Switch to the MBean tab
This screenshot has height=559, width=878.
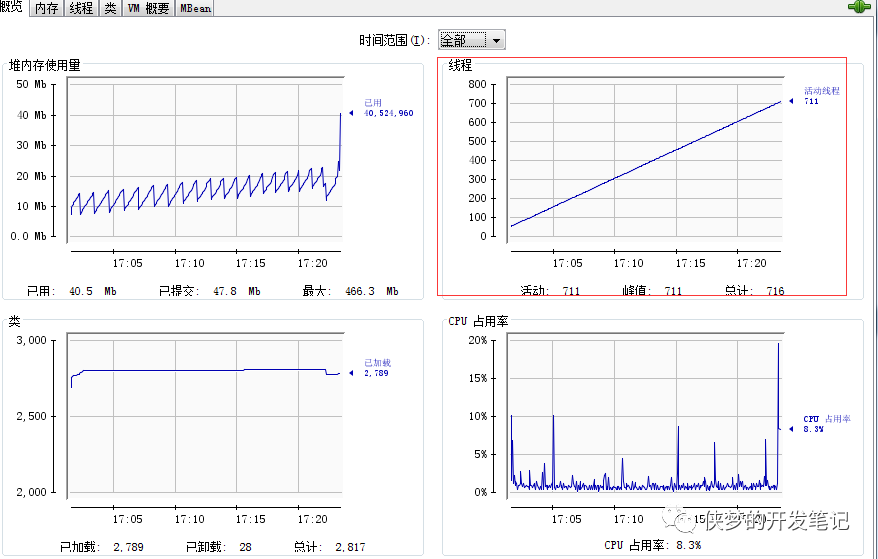[x=195, y=8]
